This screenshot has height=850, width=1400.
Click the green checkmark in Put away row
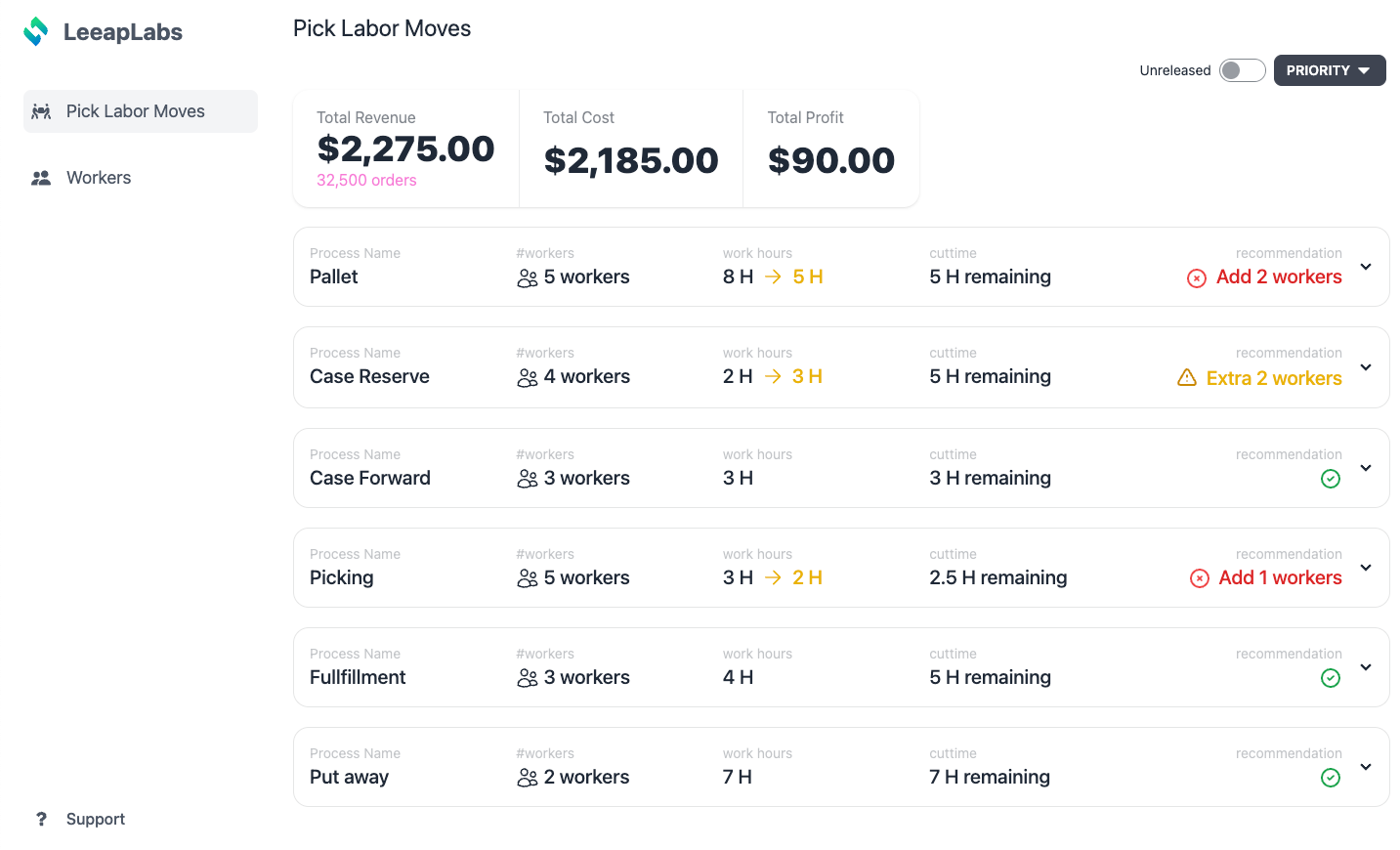[x=1331, y=778]
